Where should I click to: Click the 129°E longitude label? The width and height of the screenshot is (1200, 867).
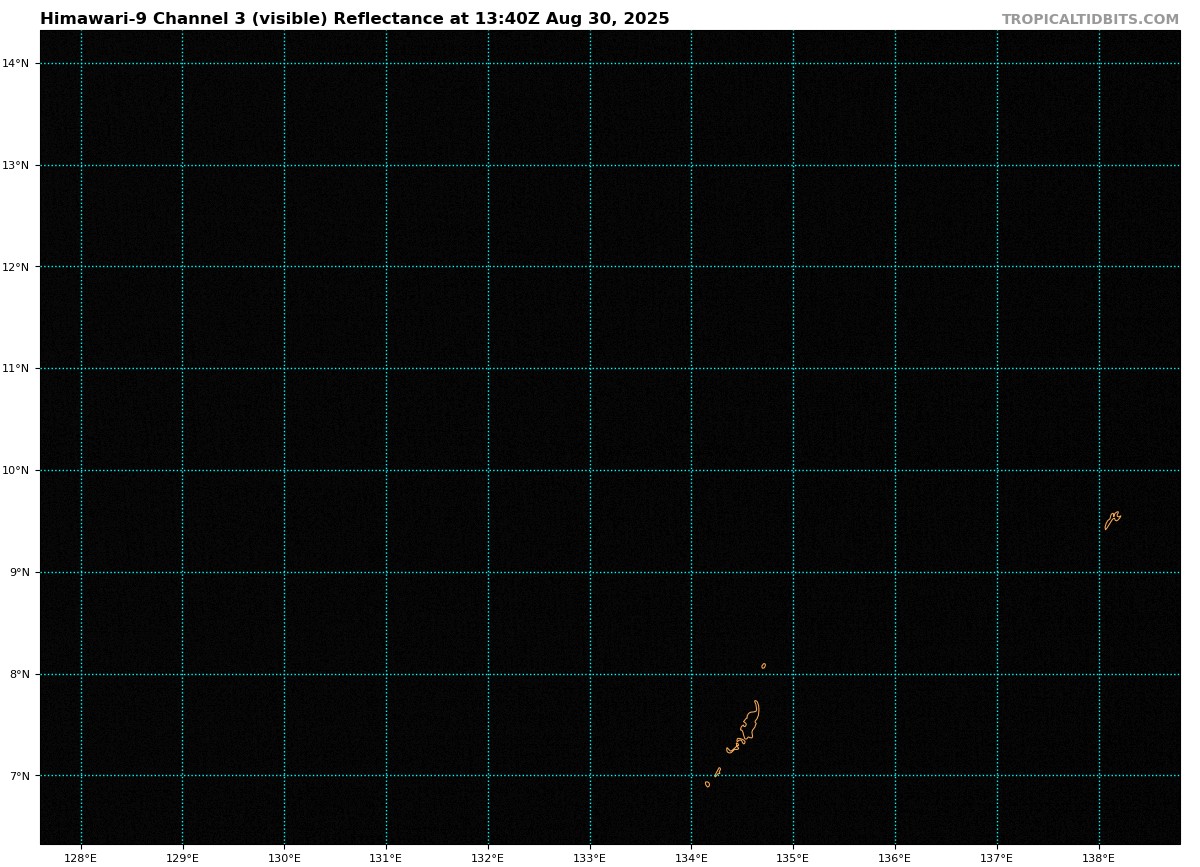(x=182, y=858)
